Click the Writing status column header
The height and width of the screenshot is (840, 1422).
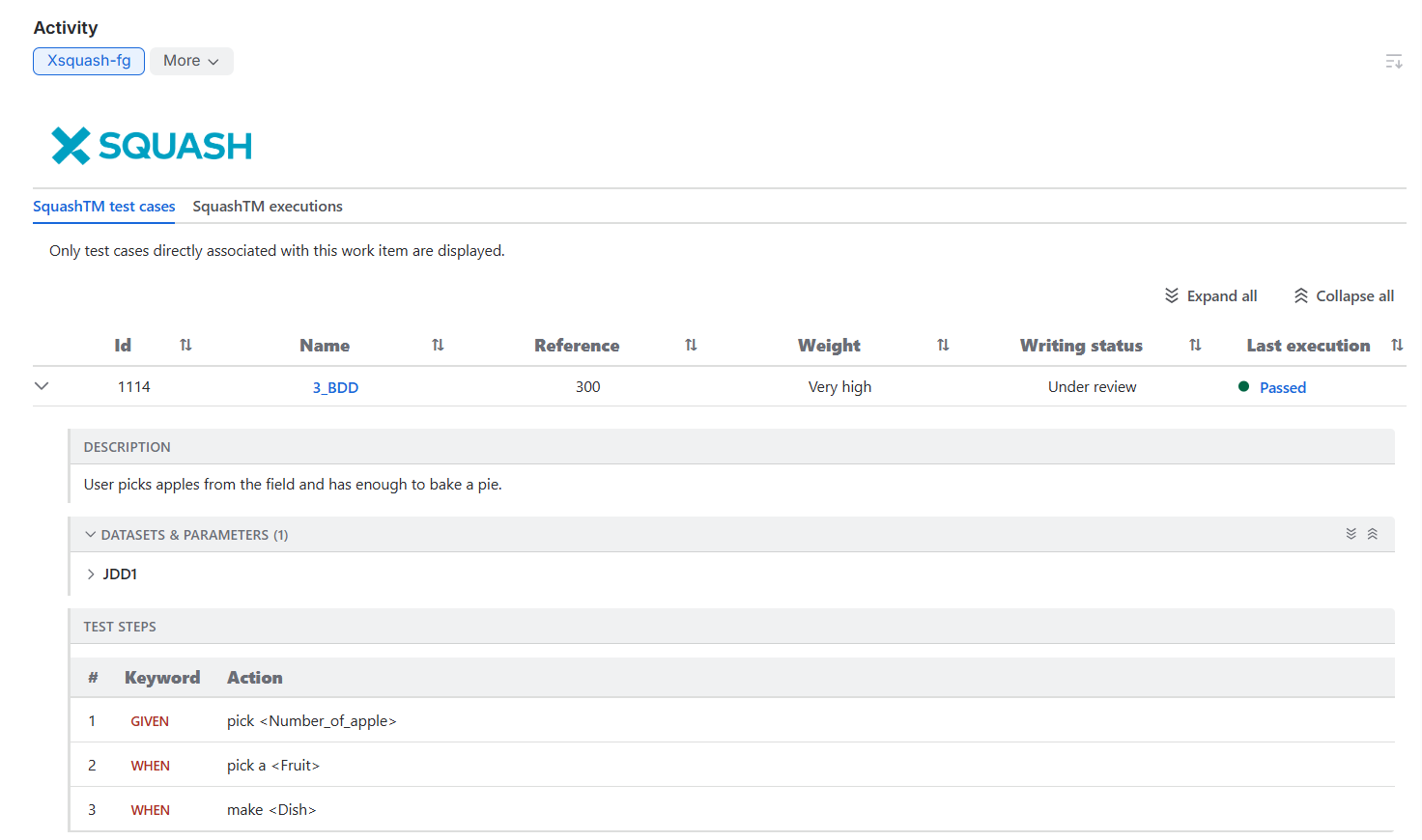pos(1081,346)
